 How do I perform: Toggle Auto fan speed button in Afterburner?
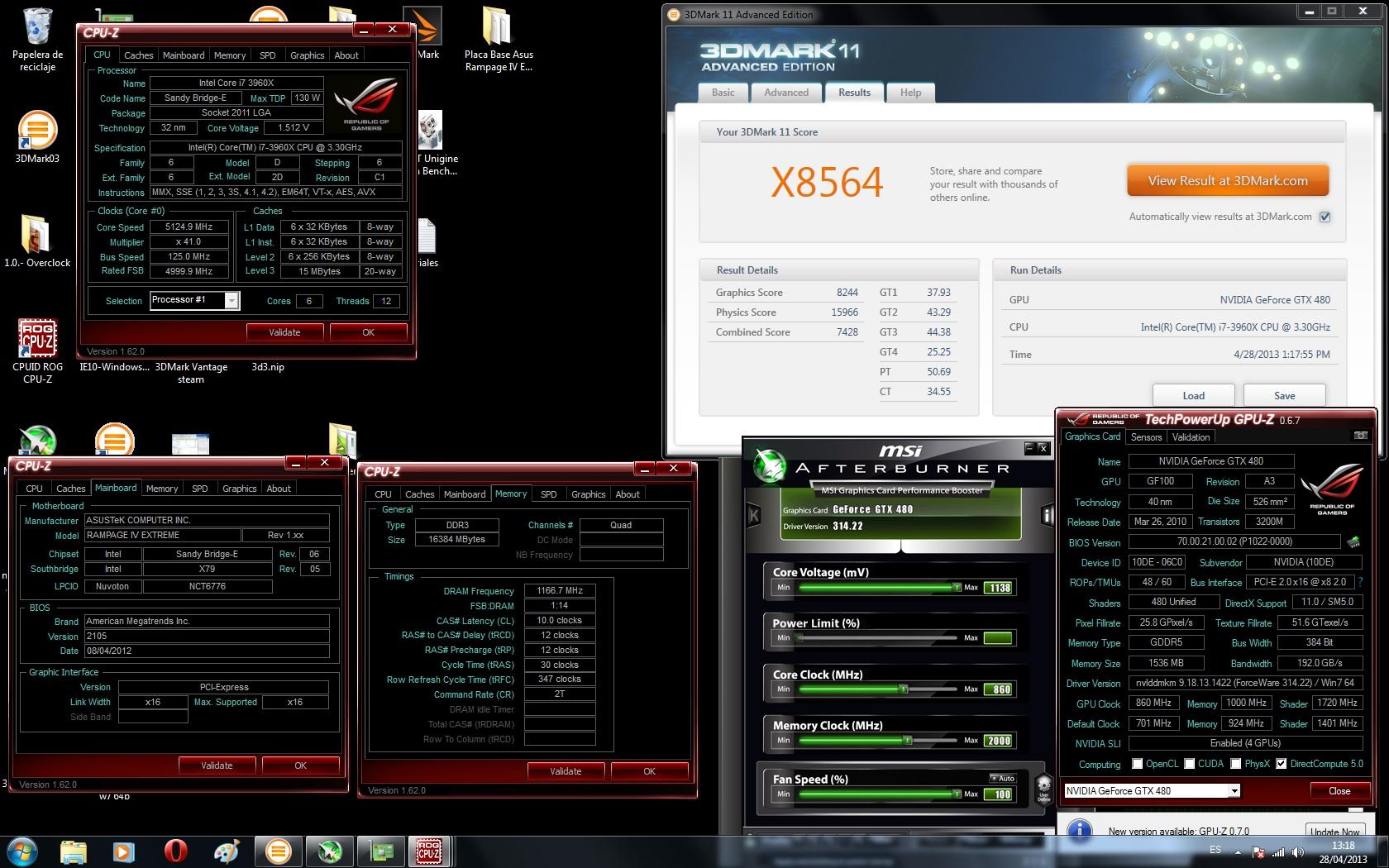tap(1003, 779)
